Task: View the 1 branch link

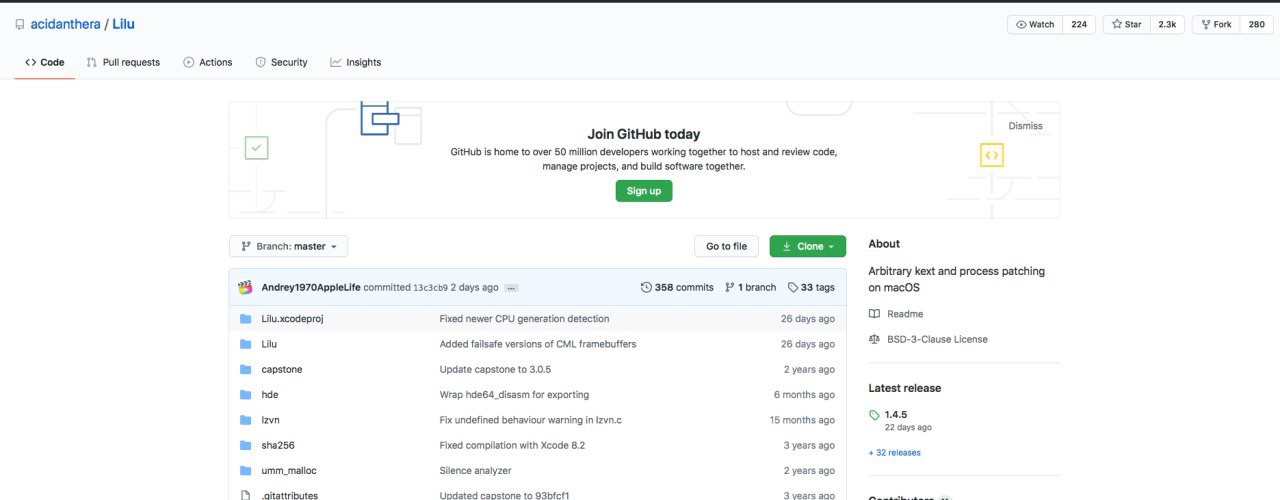Action: coord(750,287)
